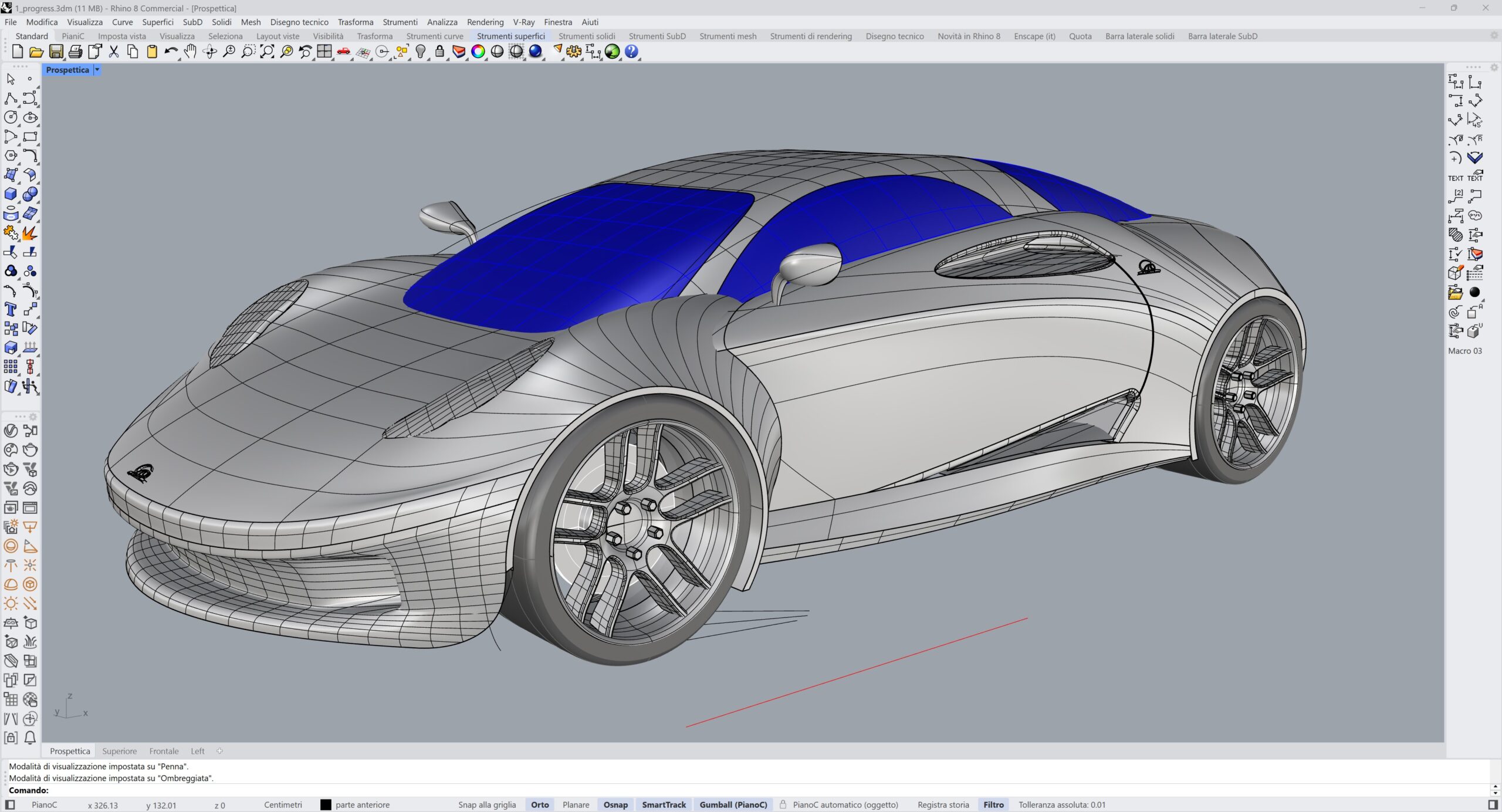Click the blue render sphere icon

coord(535,52)
